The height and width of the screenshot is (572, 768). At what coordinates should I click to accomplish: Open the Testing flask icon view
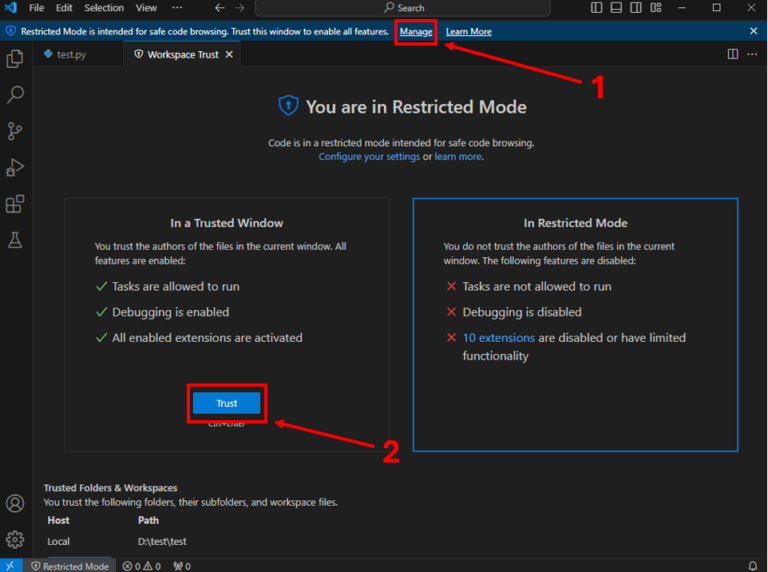pyautogui.click(x=15, y=240)
